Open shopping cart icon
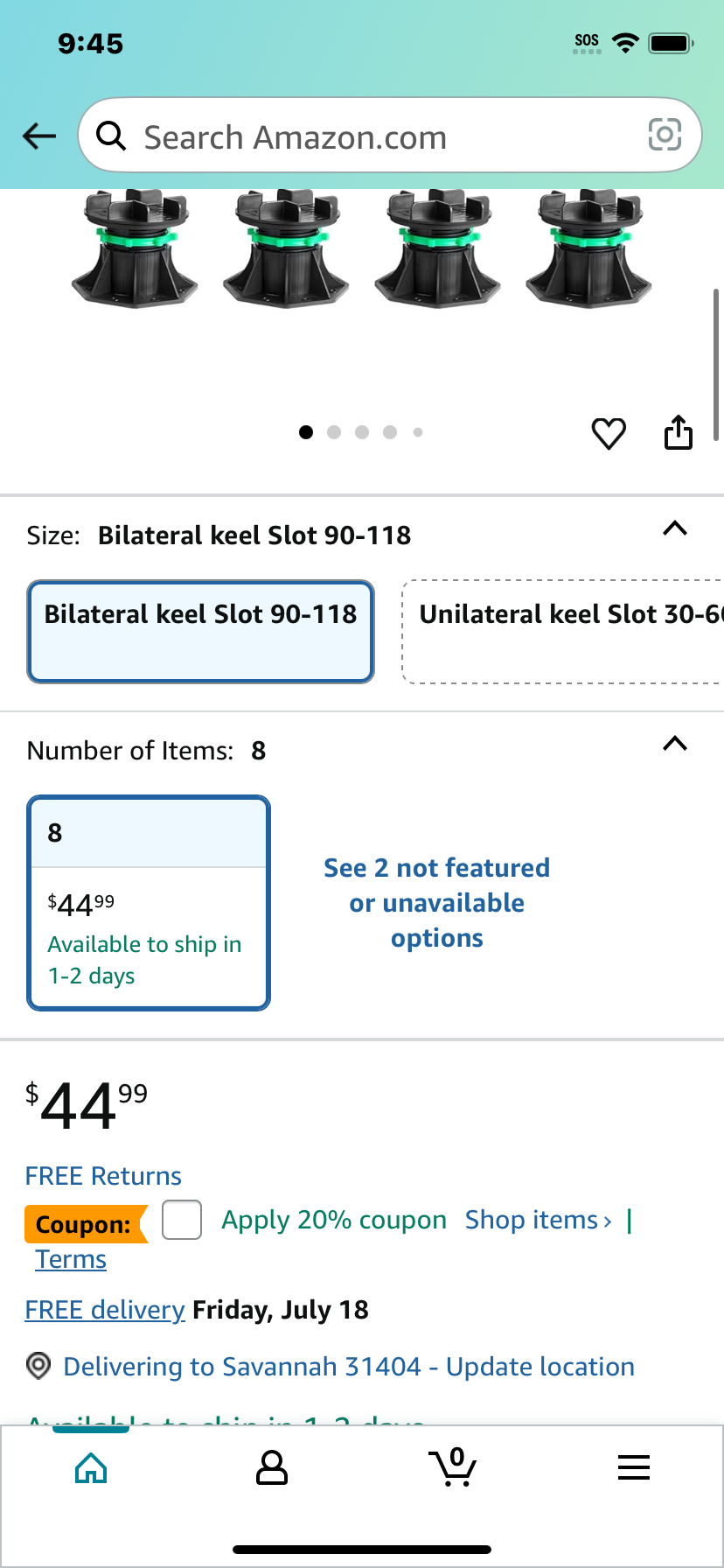 point(453,1467)
